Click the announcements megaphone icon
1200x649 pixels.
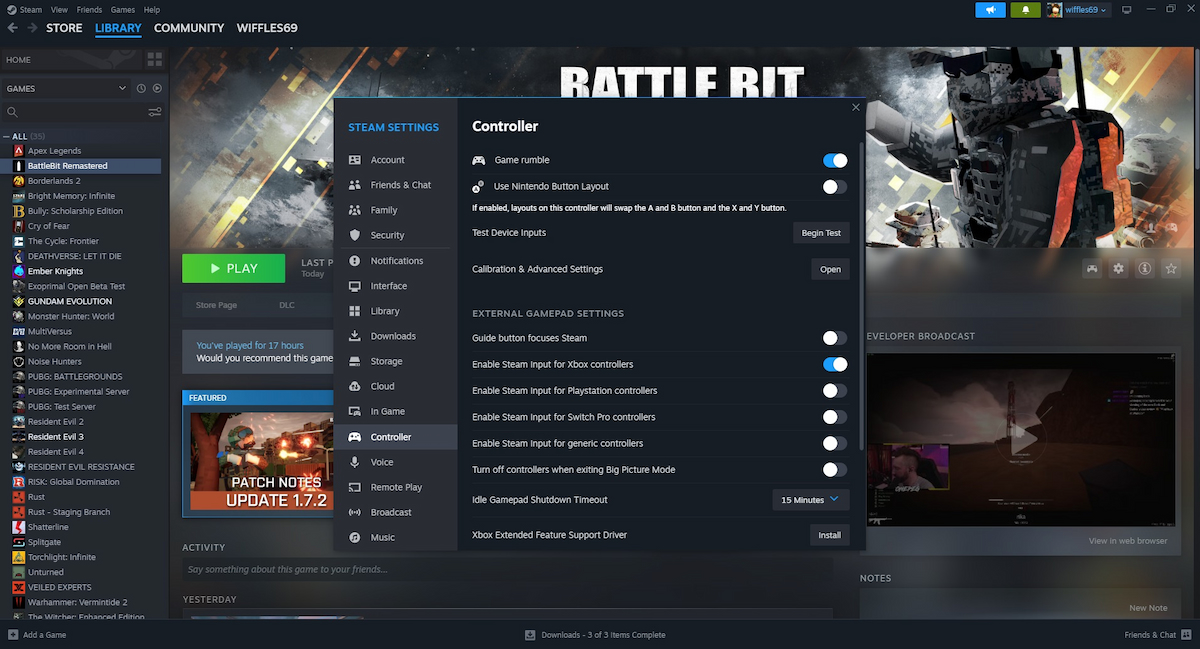click(991, 10)
